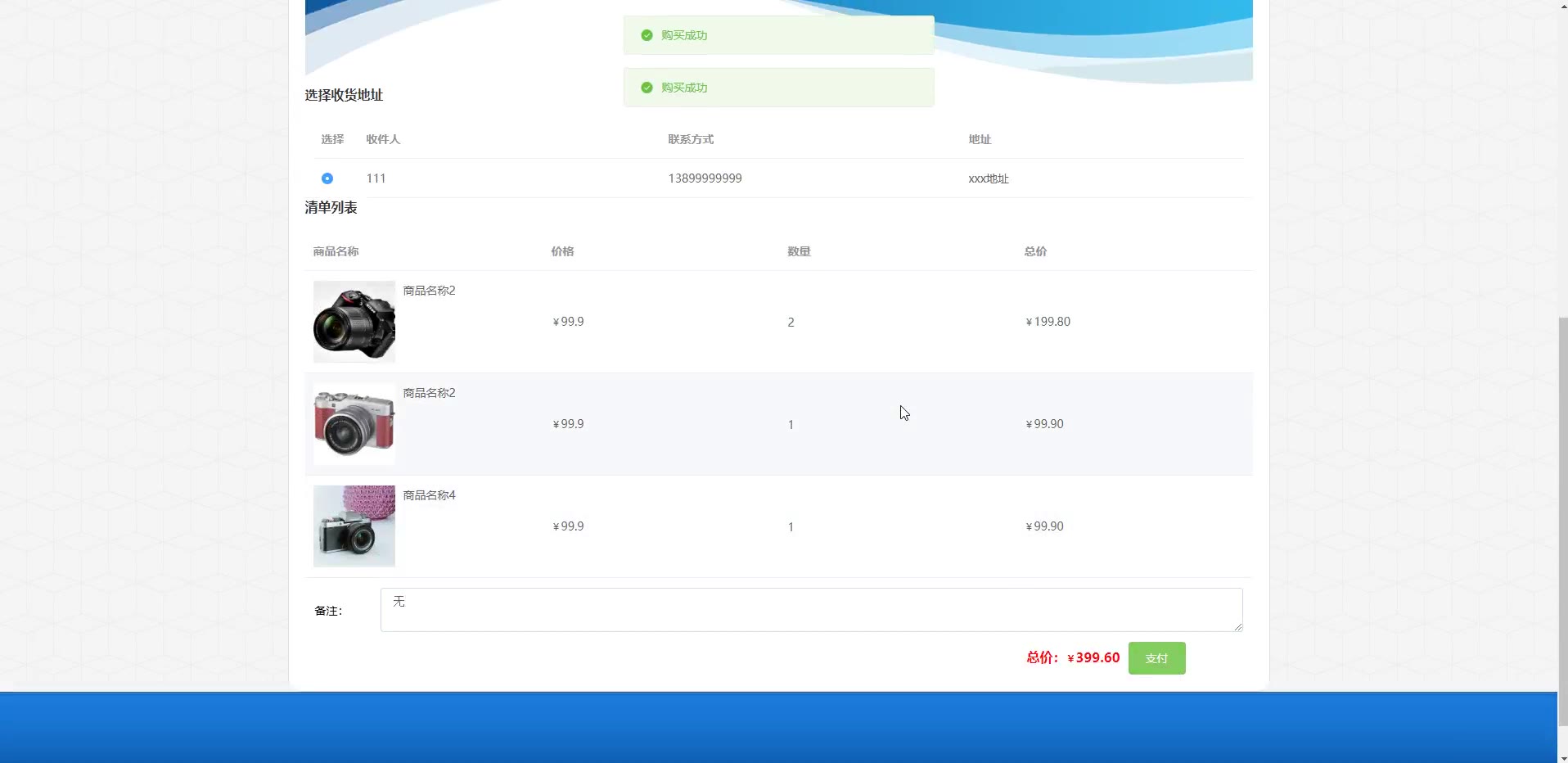Click phone number 13899999999
1568x763 pixels.
705,178
